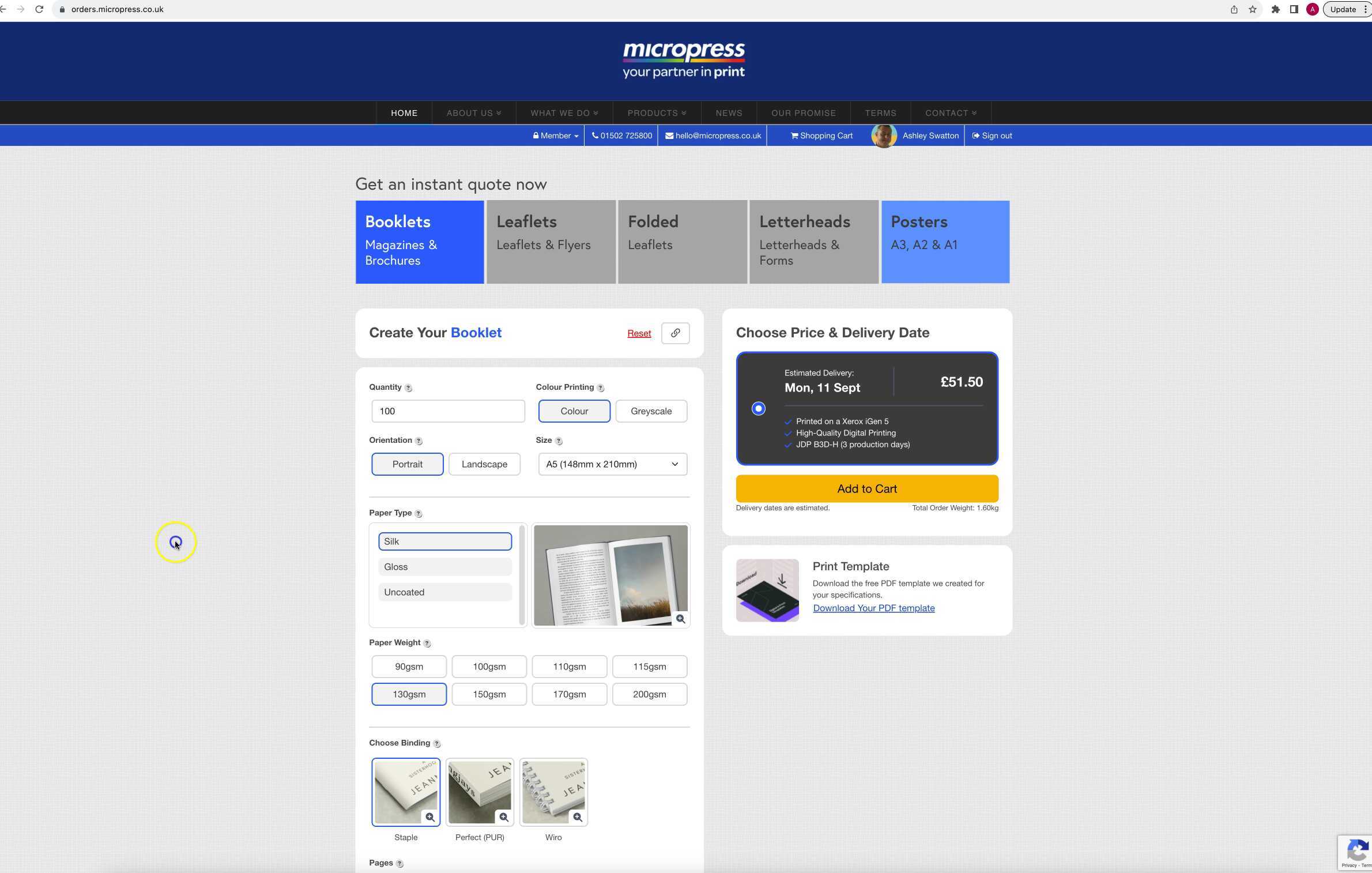Screen dimensions: 1372x873
Task: Open the Size dropdown showing A5
Action: (x=612, y=464)
